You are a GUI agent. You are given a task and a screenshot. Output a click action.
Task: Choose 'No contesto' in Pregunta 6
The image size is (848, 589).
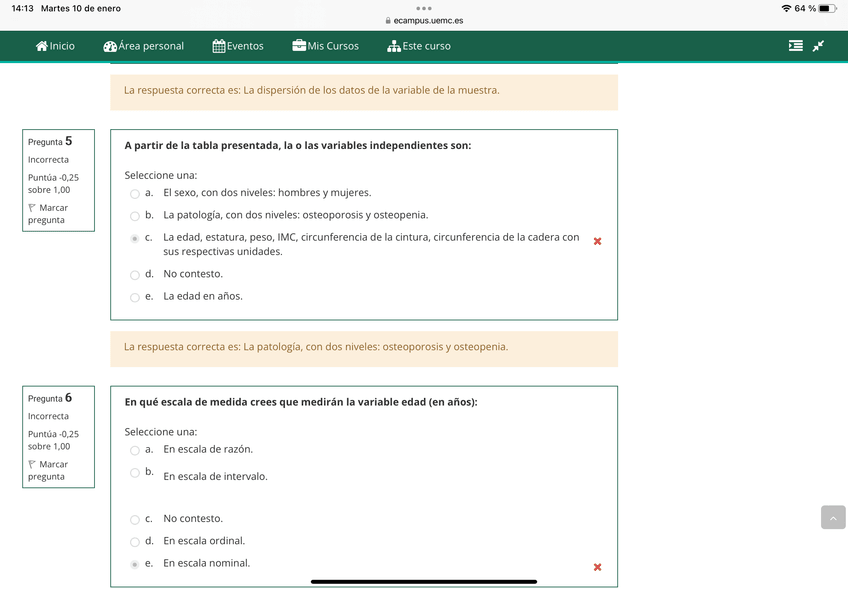[x=134, y=519]
